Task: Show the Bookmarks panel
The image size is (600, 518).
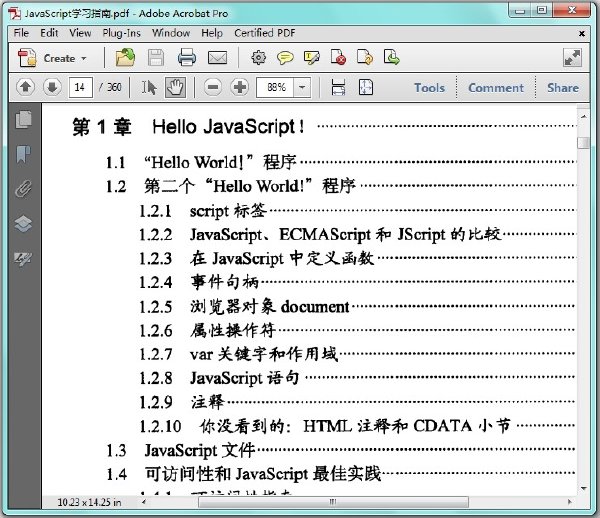Action: pyautogui.click(x=23, y=154)
